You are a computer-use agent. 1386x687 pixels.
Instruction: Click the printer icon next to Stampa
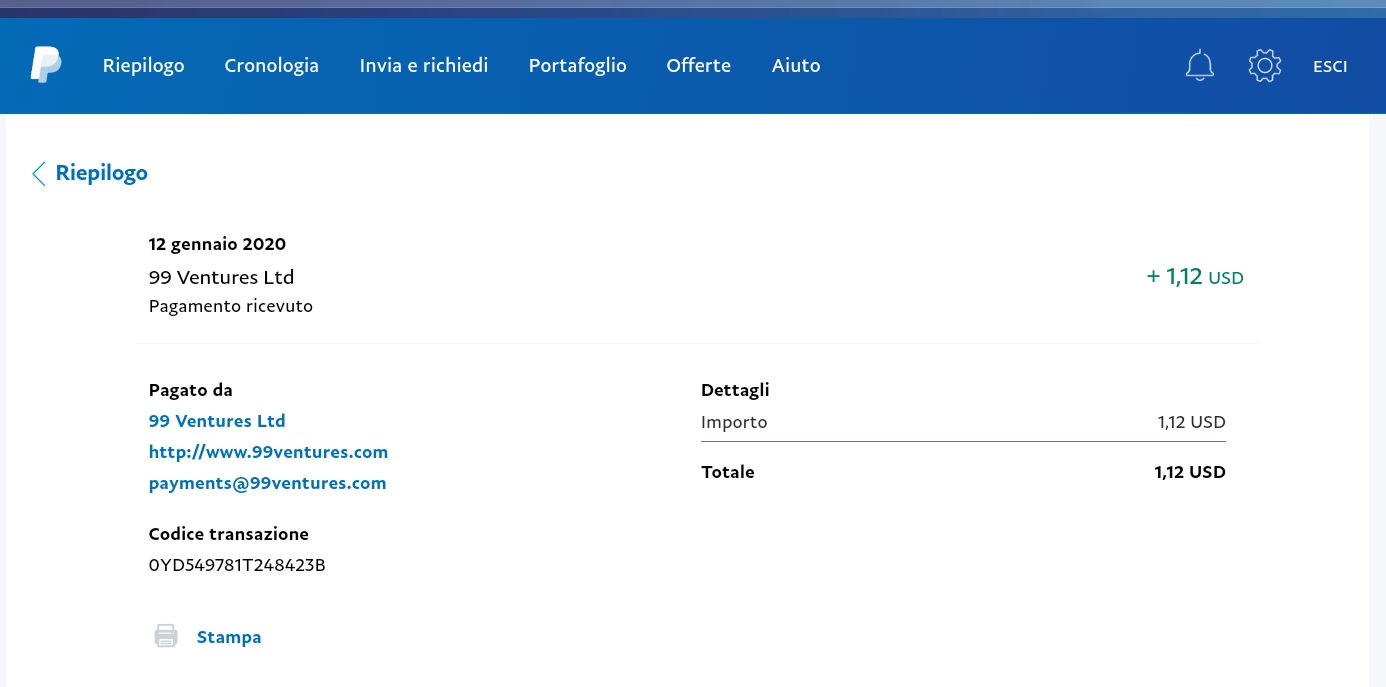click(166, 636)
